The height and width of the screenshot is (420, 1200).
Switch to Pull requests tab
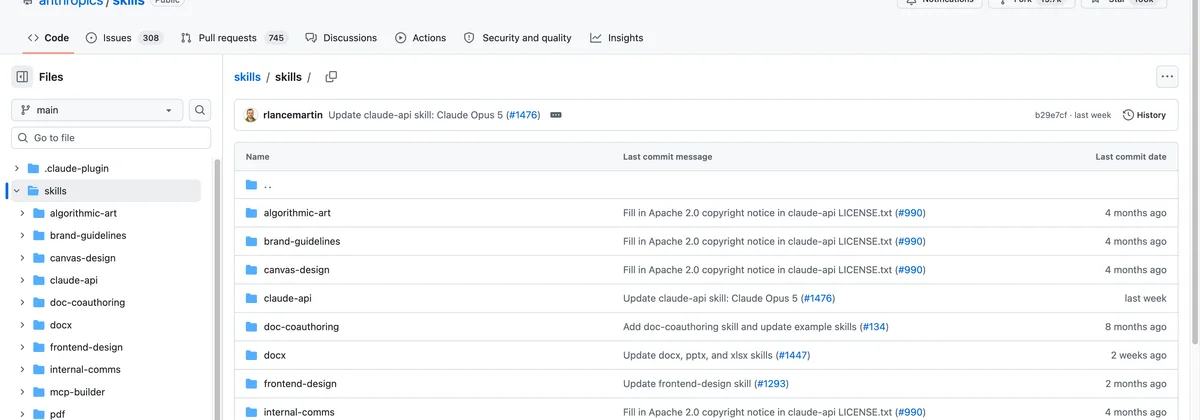tap(234, 38)
